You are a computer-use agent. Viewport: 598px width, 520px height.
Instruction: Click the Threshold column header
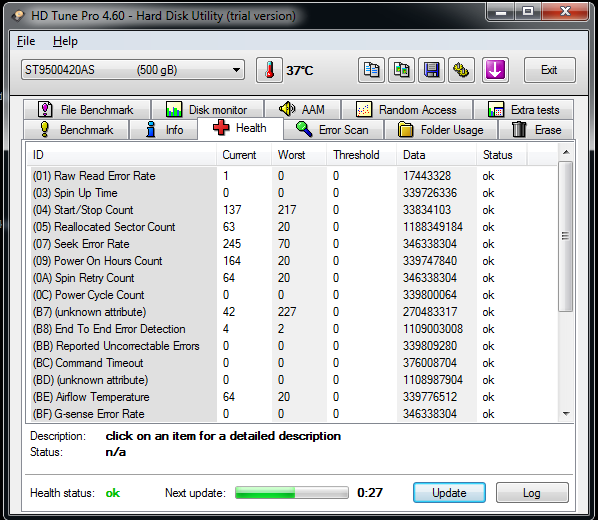click(362, 155)
